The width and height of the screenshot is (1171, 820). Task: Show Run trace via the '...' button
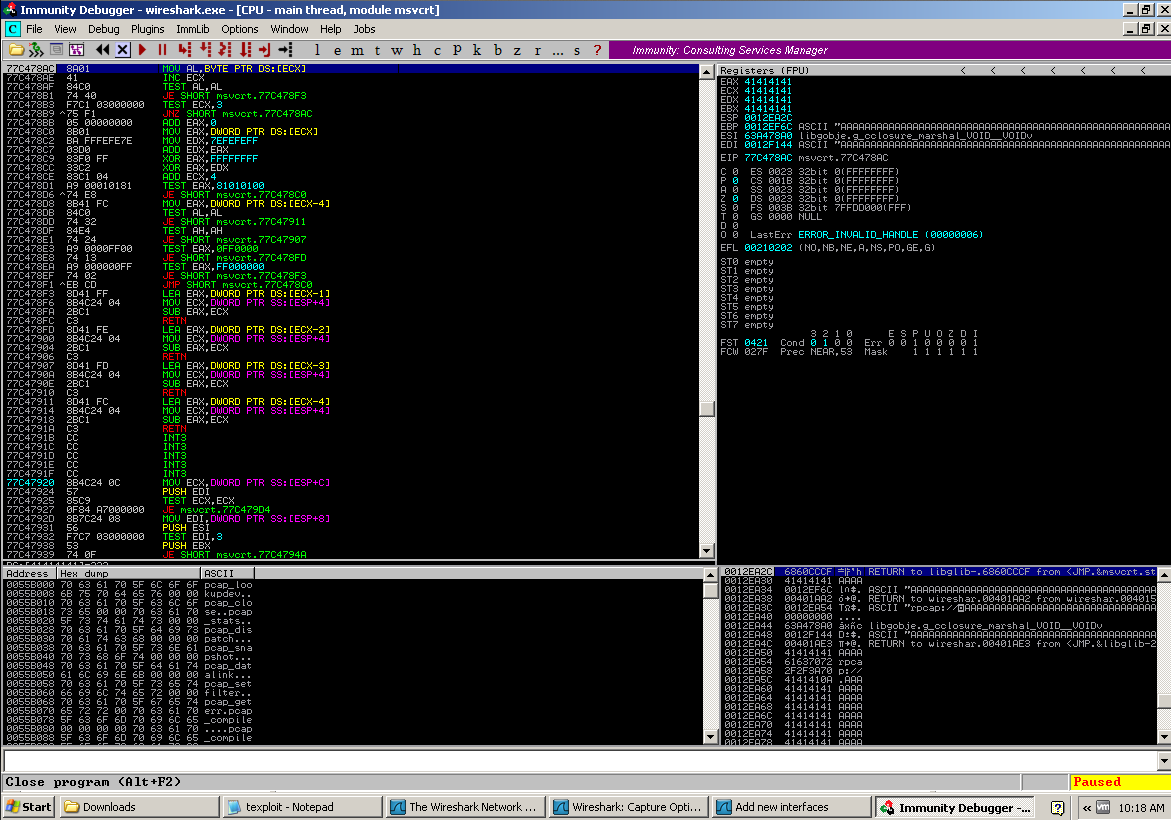(557, 50)
